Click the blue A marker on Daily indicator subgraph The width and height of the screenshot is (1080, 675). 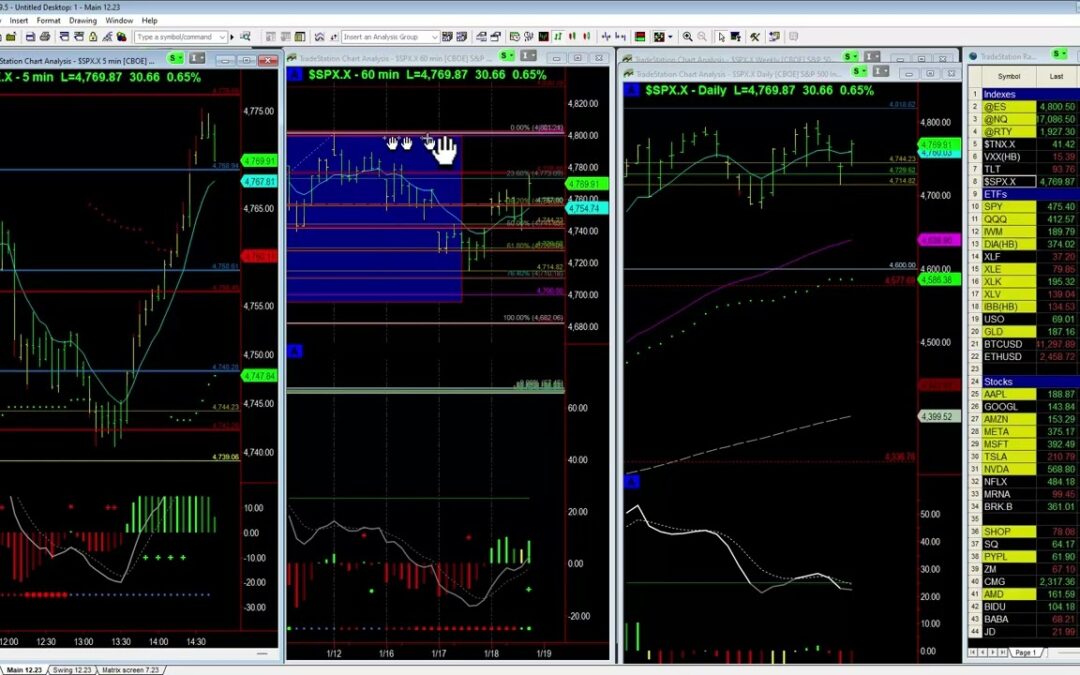(632, 482)
